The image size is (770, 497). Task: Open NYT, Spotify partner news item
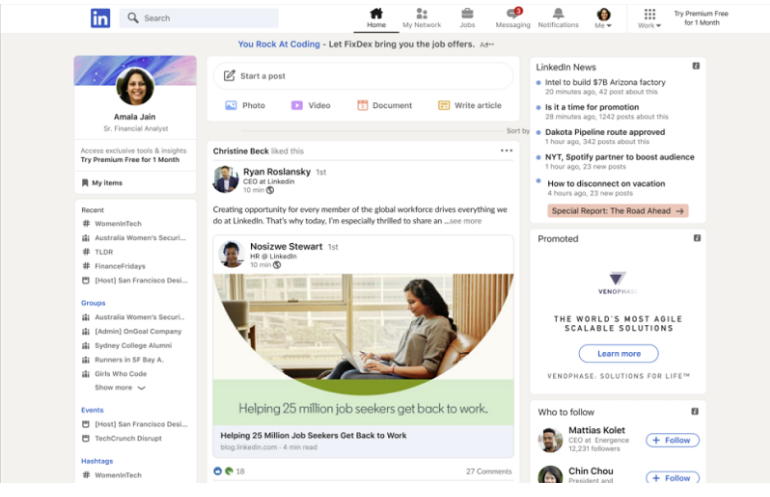(x=619, y=158)
